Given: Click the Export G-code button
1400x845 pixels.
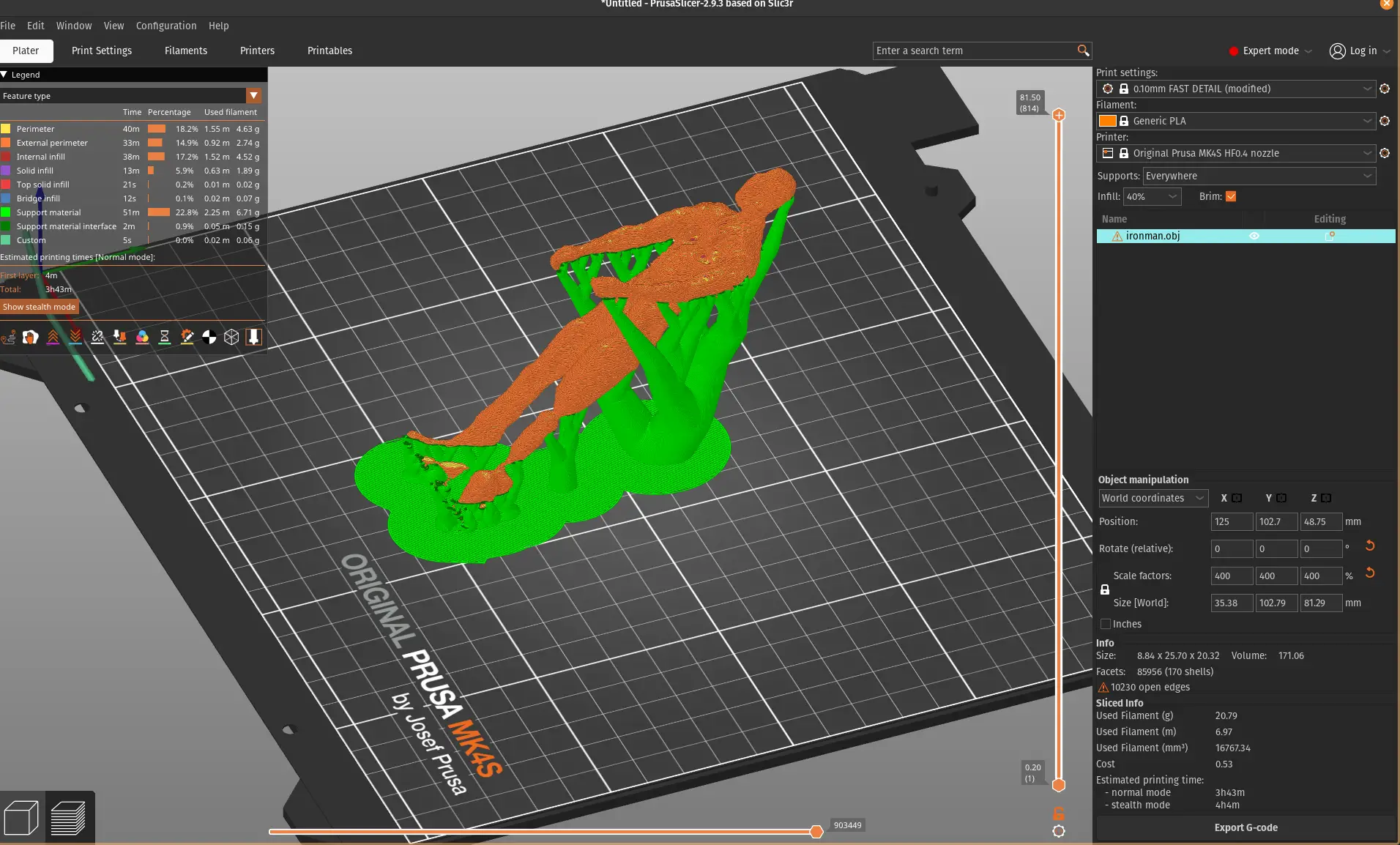Looking at the screenshot, I should [1246, 827].
